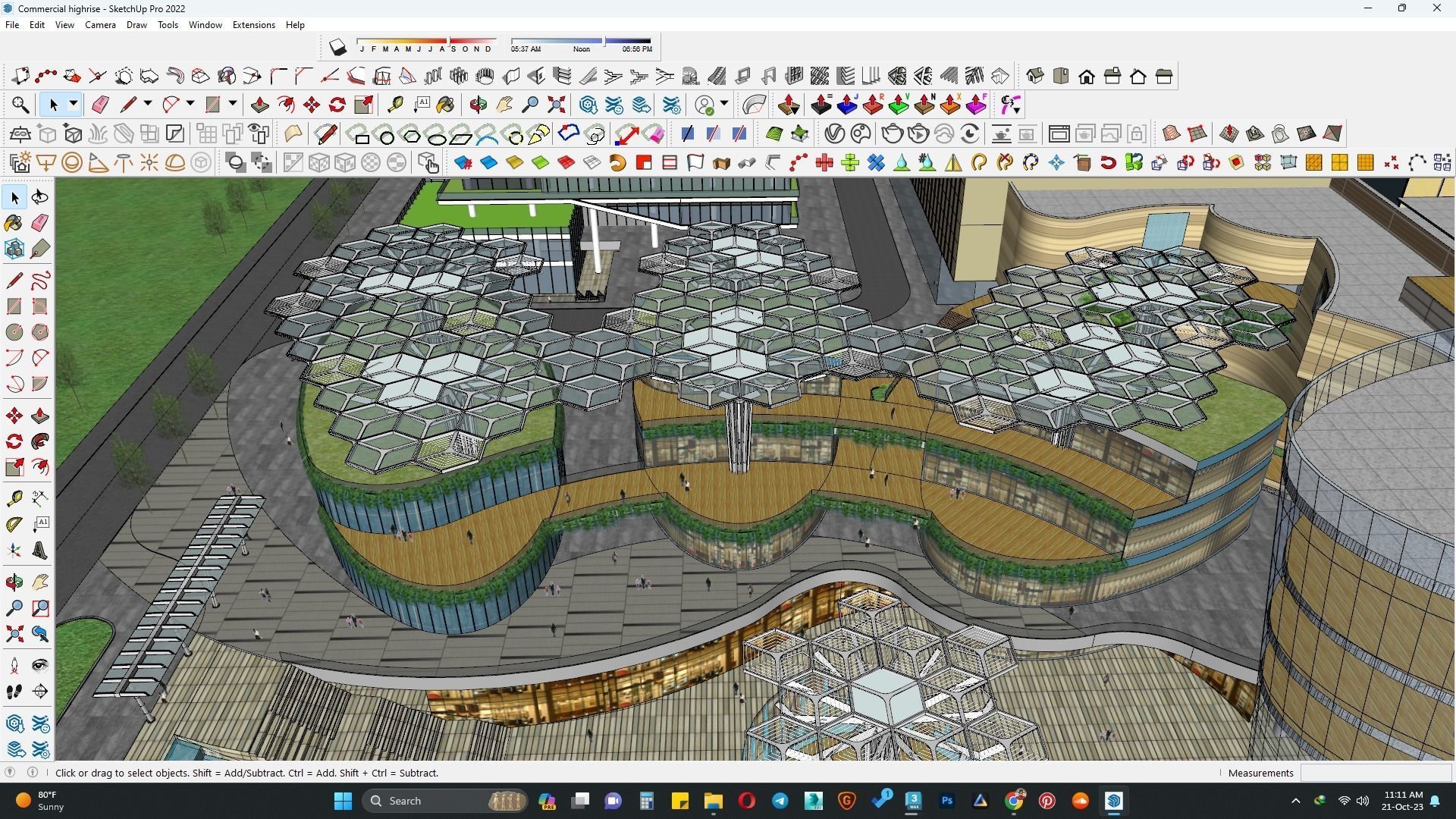Start V-Ray render teapot icon
This screenshot has width=1456, height=819.
893,134
